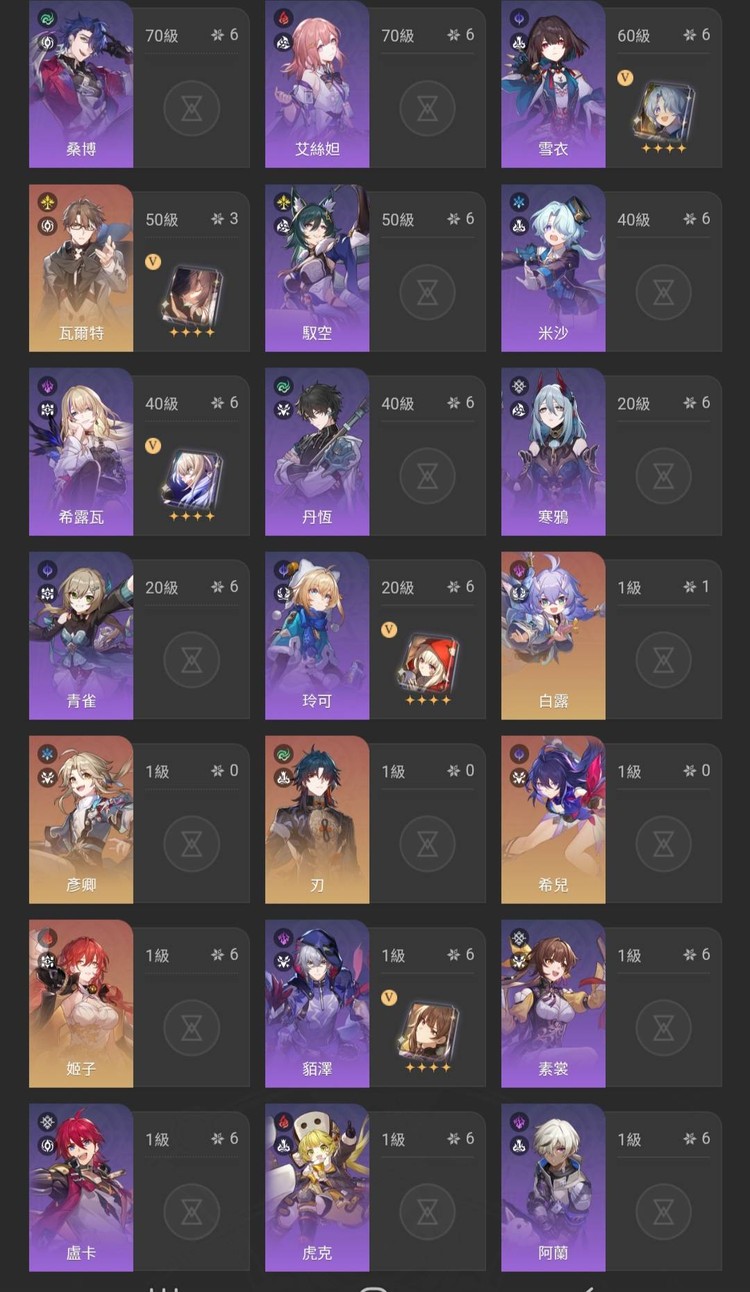750x1292 pixels.
Task: Tap the empty slot next to 丹恆
Action: (427, 476)
